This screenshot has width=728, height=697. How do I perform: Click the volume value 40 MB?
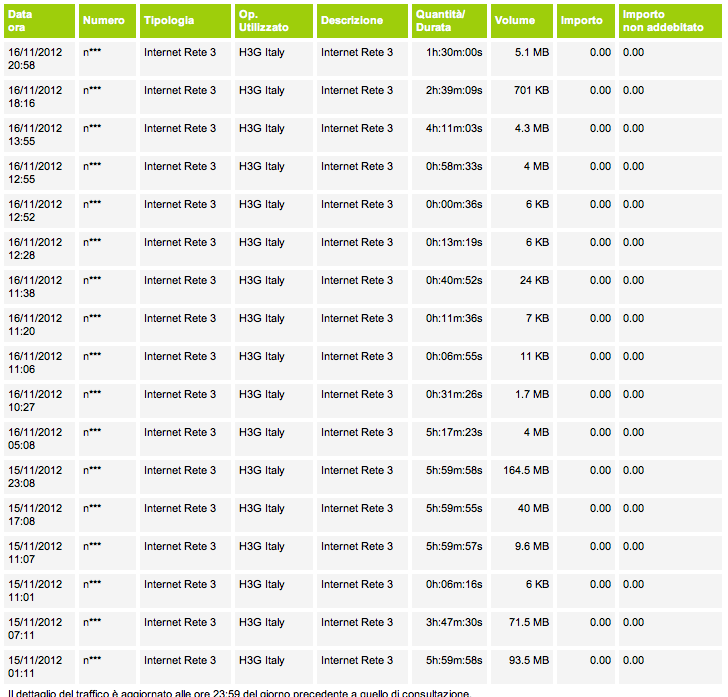pyautogui.click(x=533, y=509)
